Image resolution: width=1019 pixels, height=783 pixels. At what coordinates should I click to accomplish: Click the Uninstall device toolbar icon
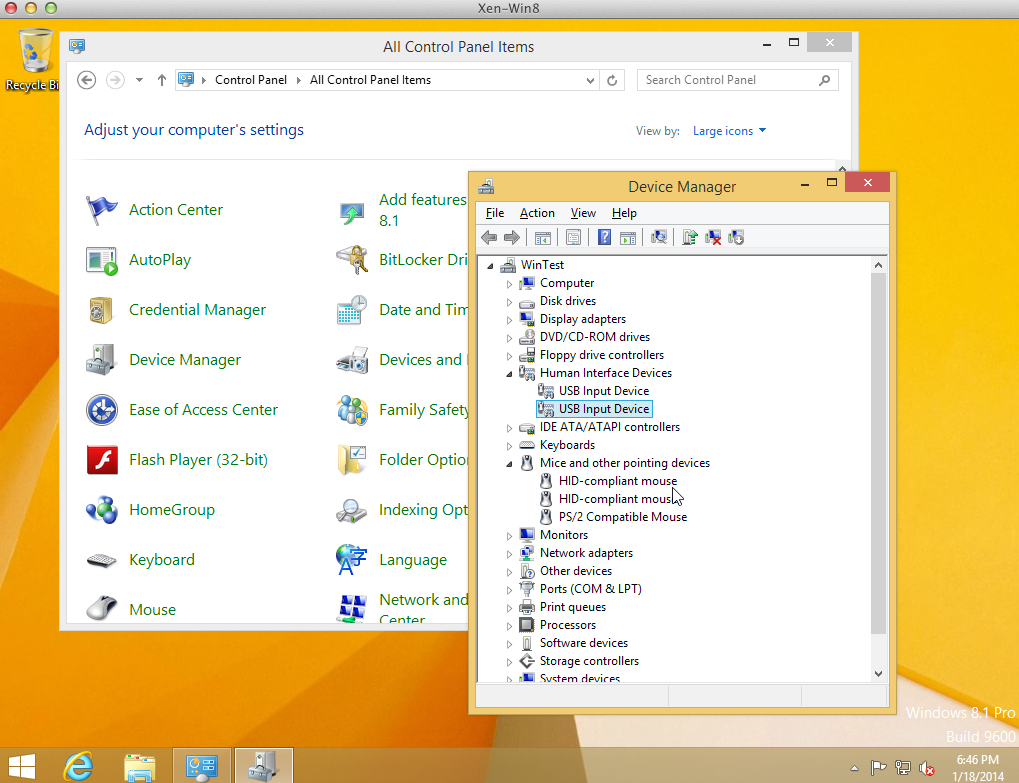(713, 237)
